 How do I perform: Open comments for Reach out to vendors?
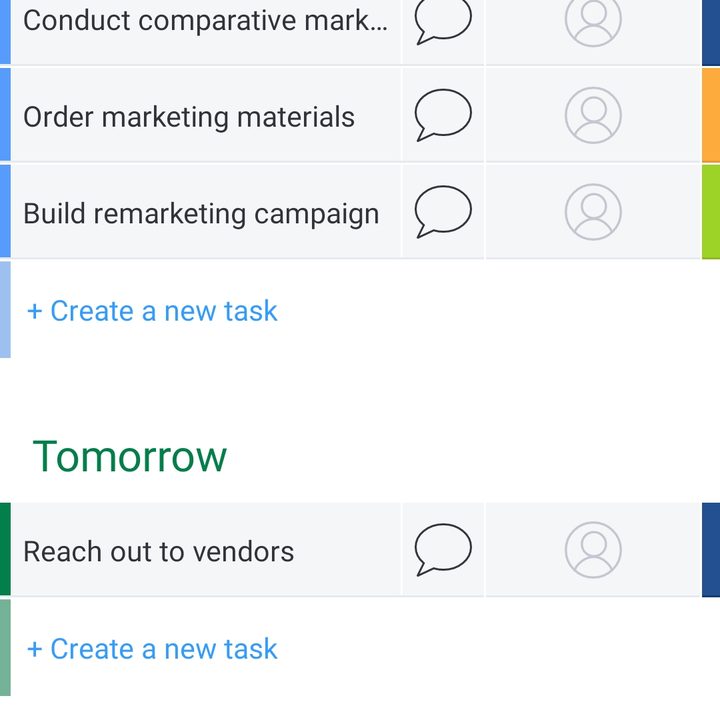[443, 550]
